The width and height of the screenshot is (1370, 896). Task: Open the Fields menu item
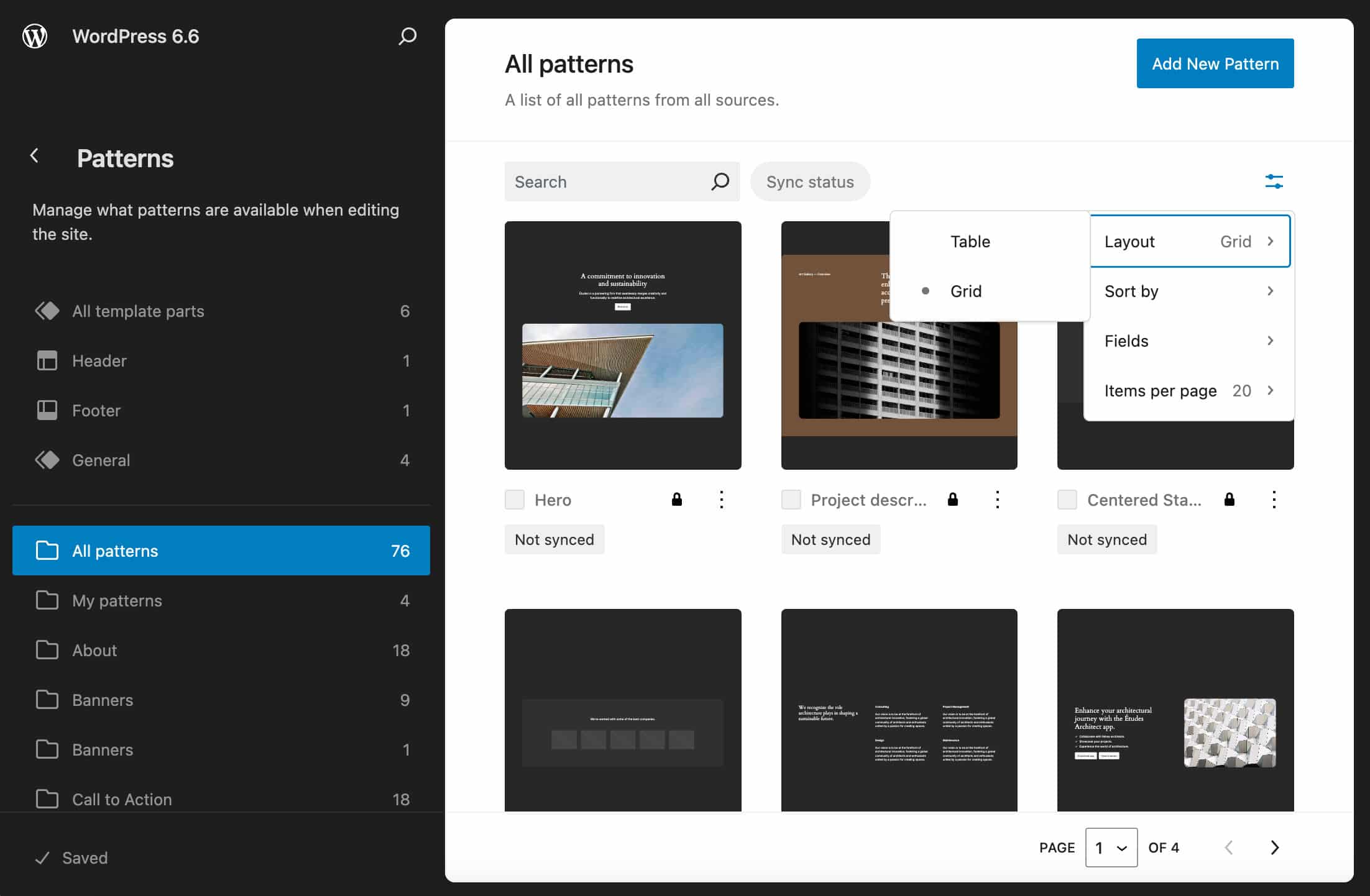tap(1188, 341)
